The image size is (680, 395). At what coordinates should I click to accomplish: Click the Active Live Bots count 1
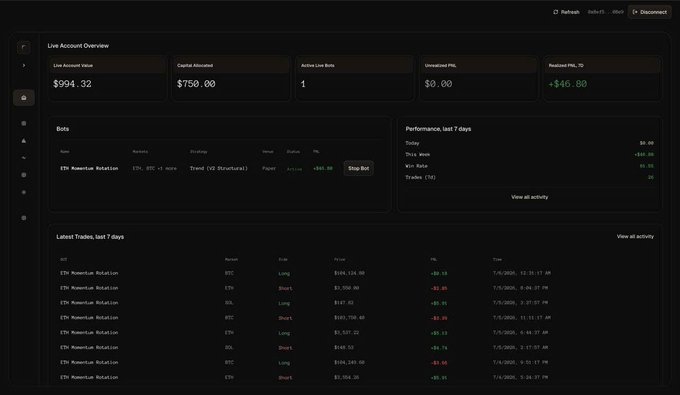[x=303, y=84]
